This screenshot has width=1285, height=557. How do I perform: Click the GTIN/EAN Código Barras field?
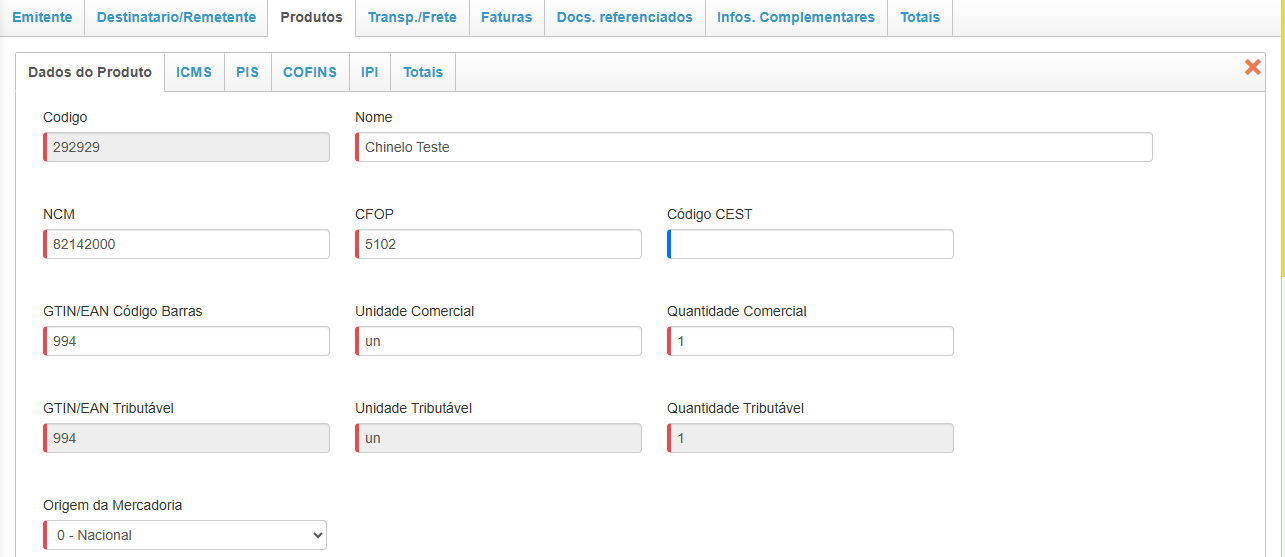point(187,341)
